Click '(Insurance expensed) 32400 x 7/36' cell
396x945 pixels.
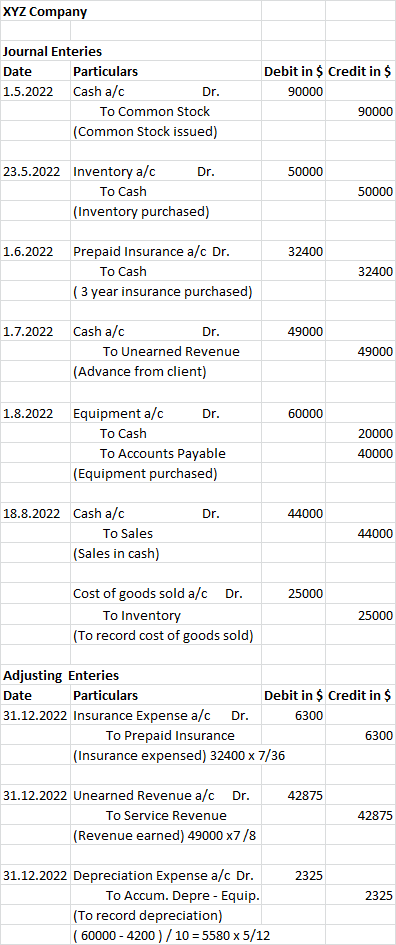(x=178, y=756)
